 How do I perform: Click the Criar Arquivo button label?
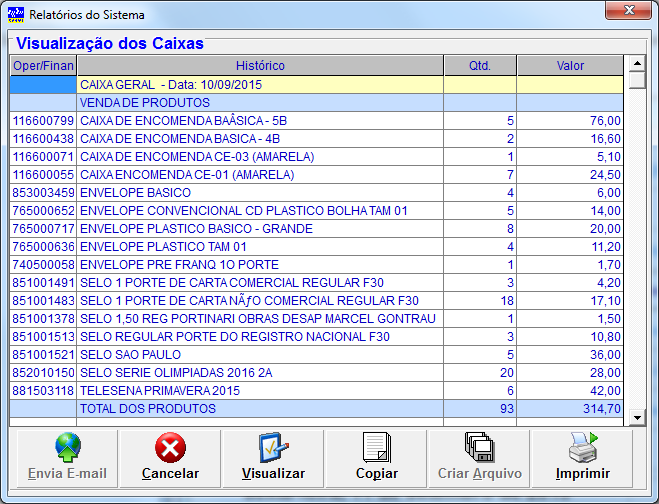[480, 474]
